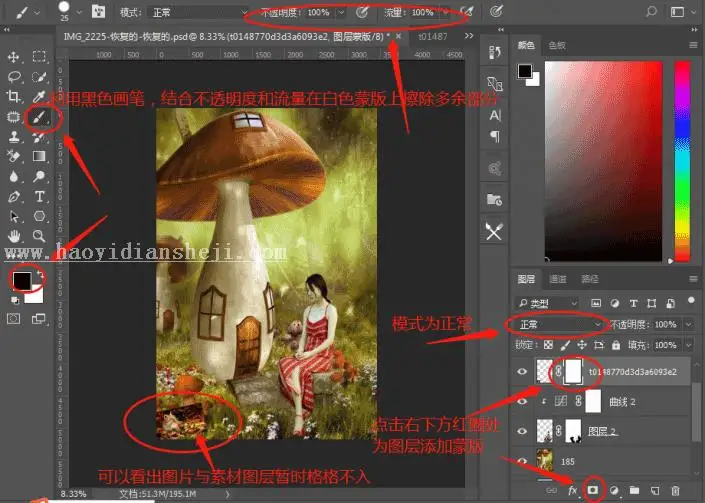This screenshot has height=503, width=705.
Task: Click the search icon in options bar
Action: click(x=651, y=12)
